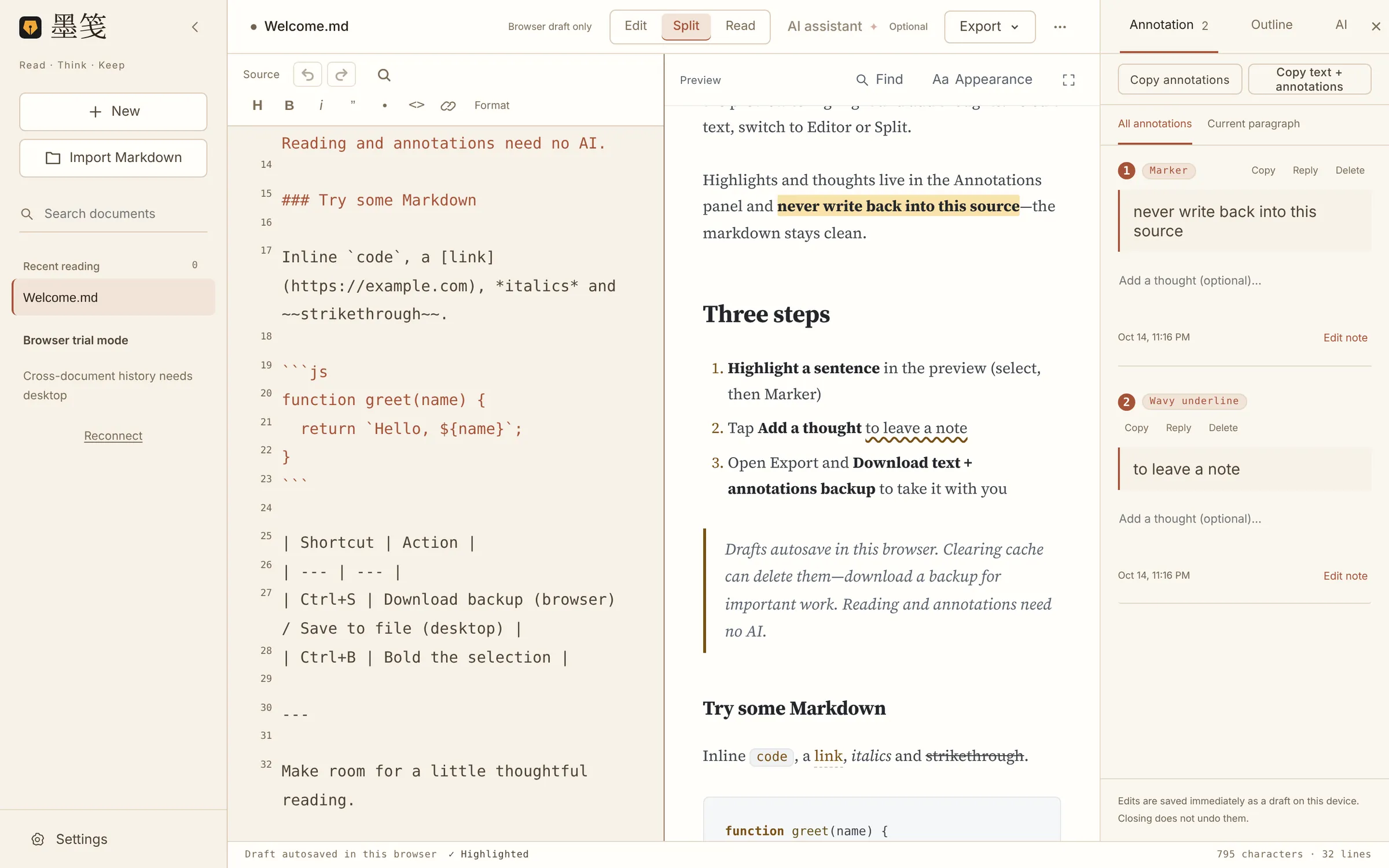
Task: Click the 'Three steps' heading in preview
Action: (x=766, y=314)
